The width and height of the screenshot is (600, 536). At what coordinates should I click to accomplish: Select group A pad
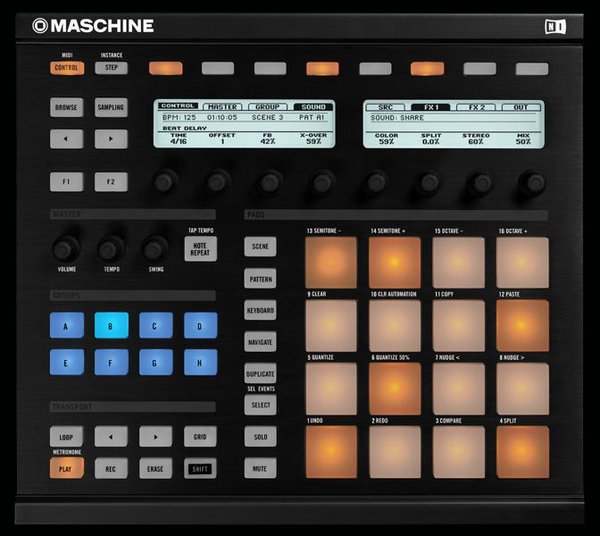(x=67, y=326)
